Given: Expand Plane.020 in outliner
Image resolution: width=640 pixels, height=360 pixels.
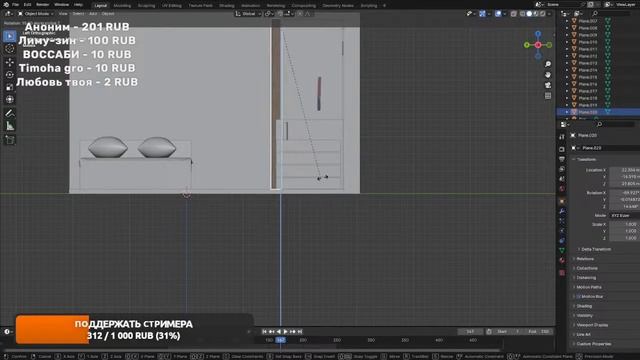Looking at the screenshot, I should pyautogui.click(x=567, y=112).
